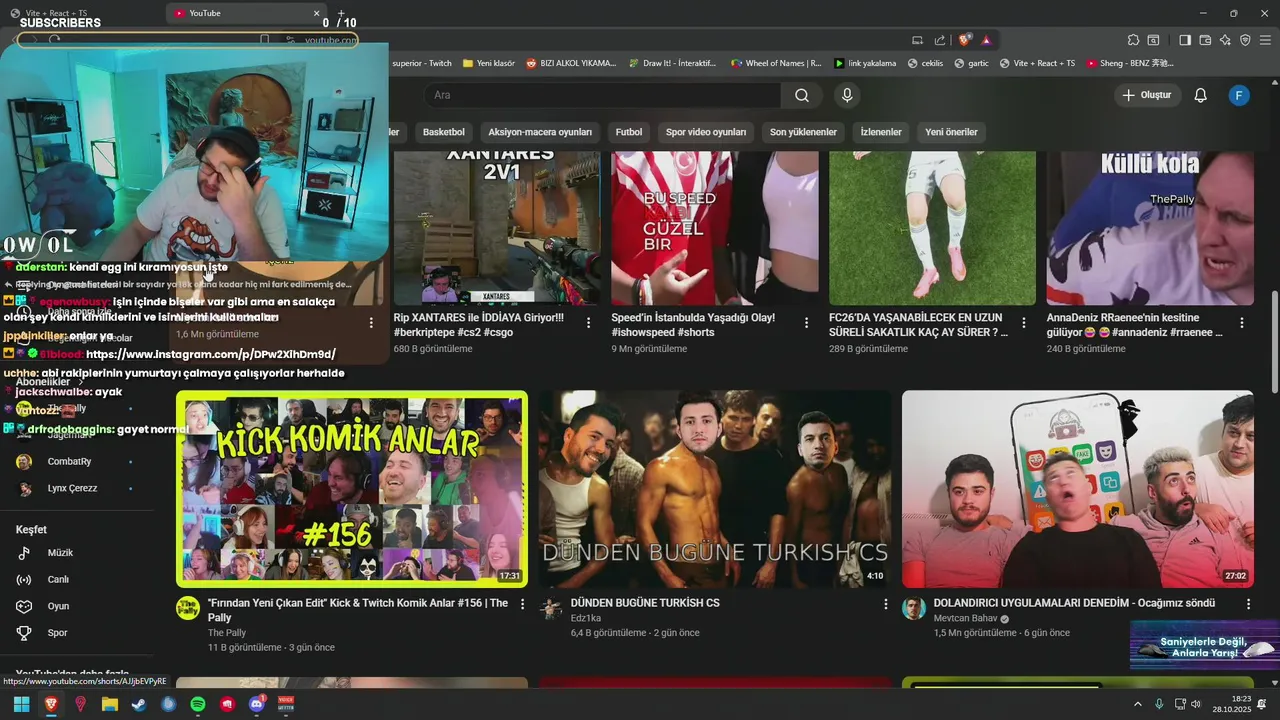Open the 'gartic' bookmark
The image size is (1280, 720).
tap(971, 63)
